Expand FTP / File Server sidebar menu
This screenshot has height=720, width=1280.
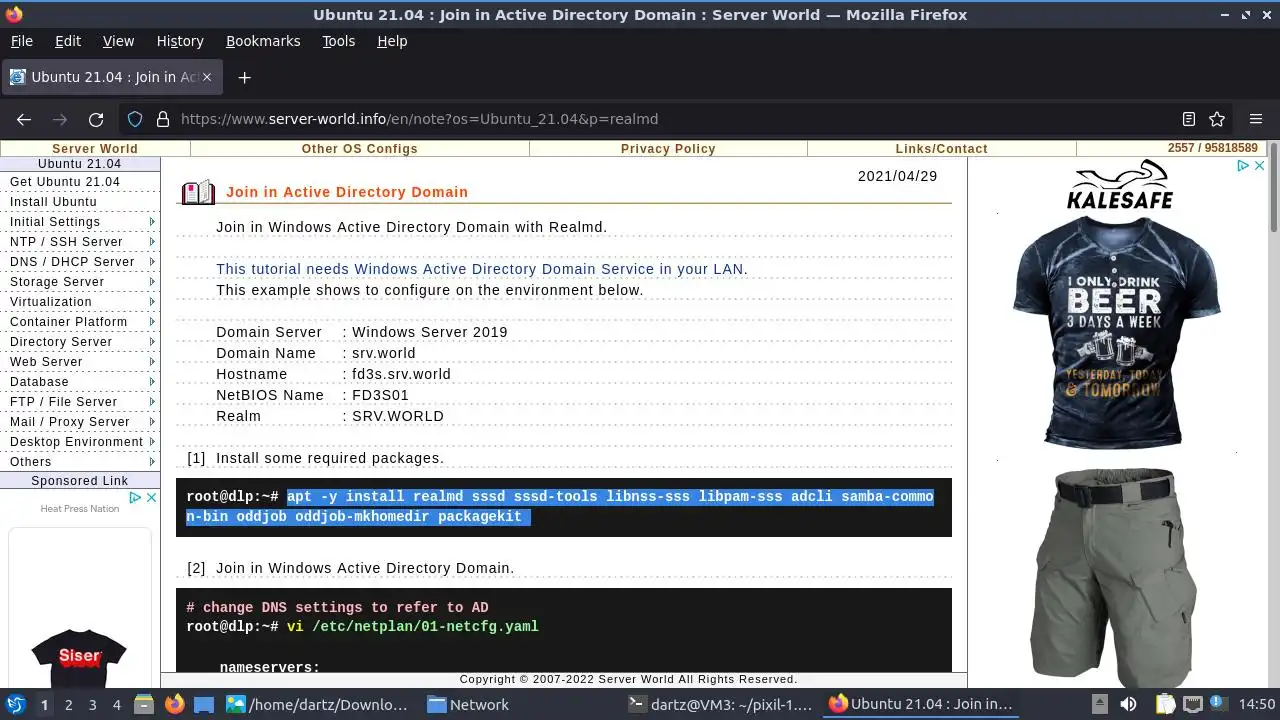click(x=80, y=402)
